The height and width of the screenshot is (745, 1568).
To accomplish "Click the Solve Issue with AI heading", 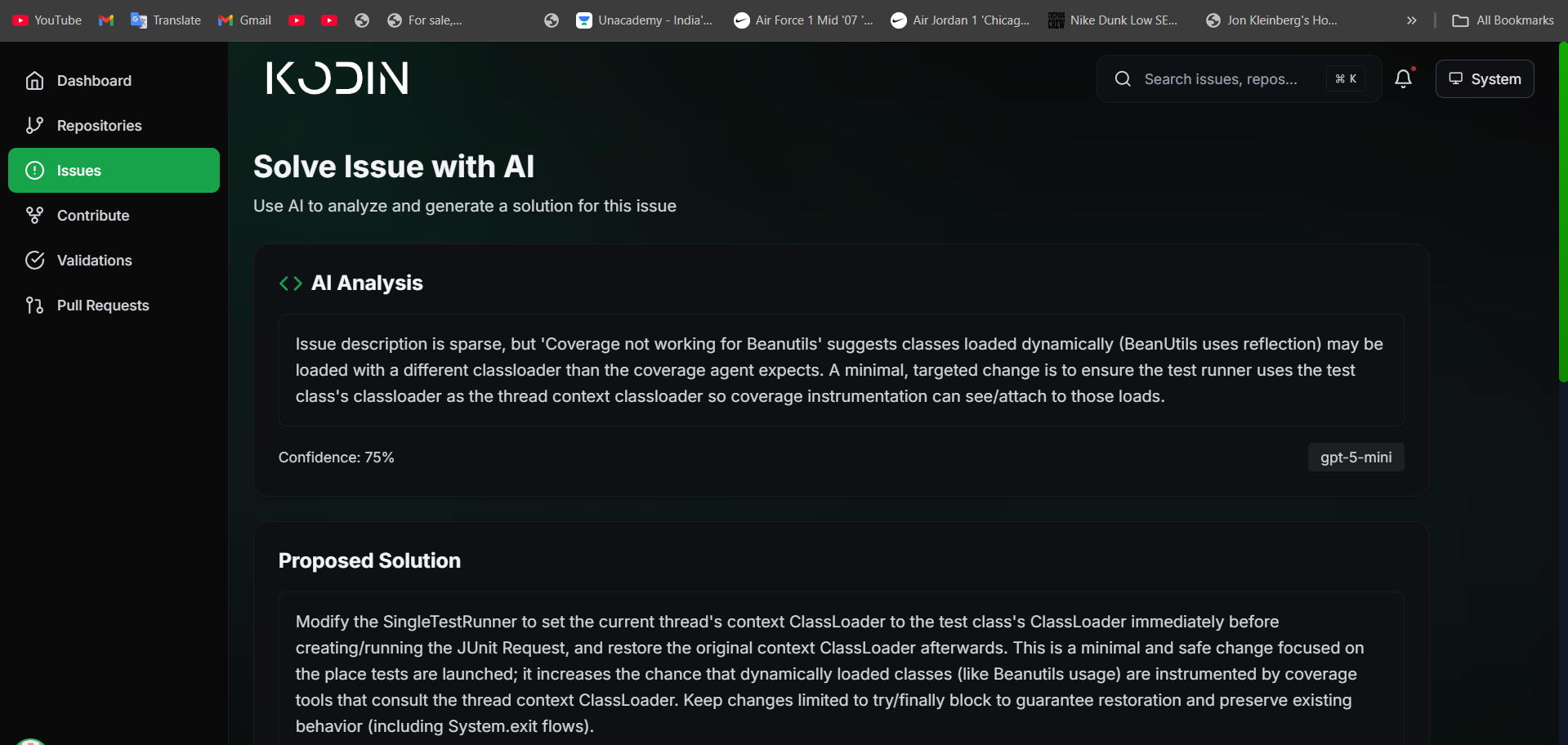I will point(394,167).
